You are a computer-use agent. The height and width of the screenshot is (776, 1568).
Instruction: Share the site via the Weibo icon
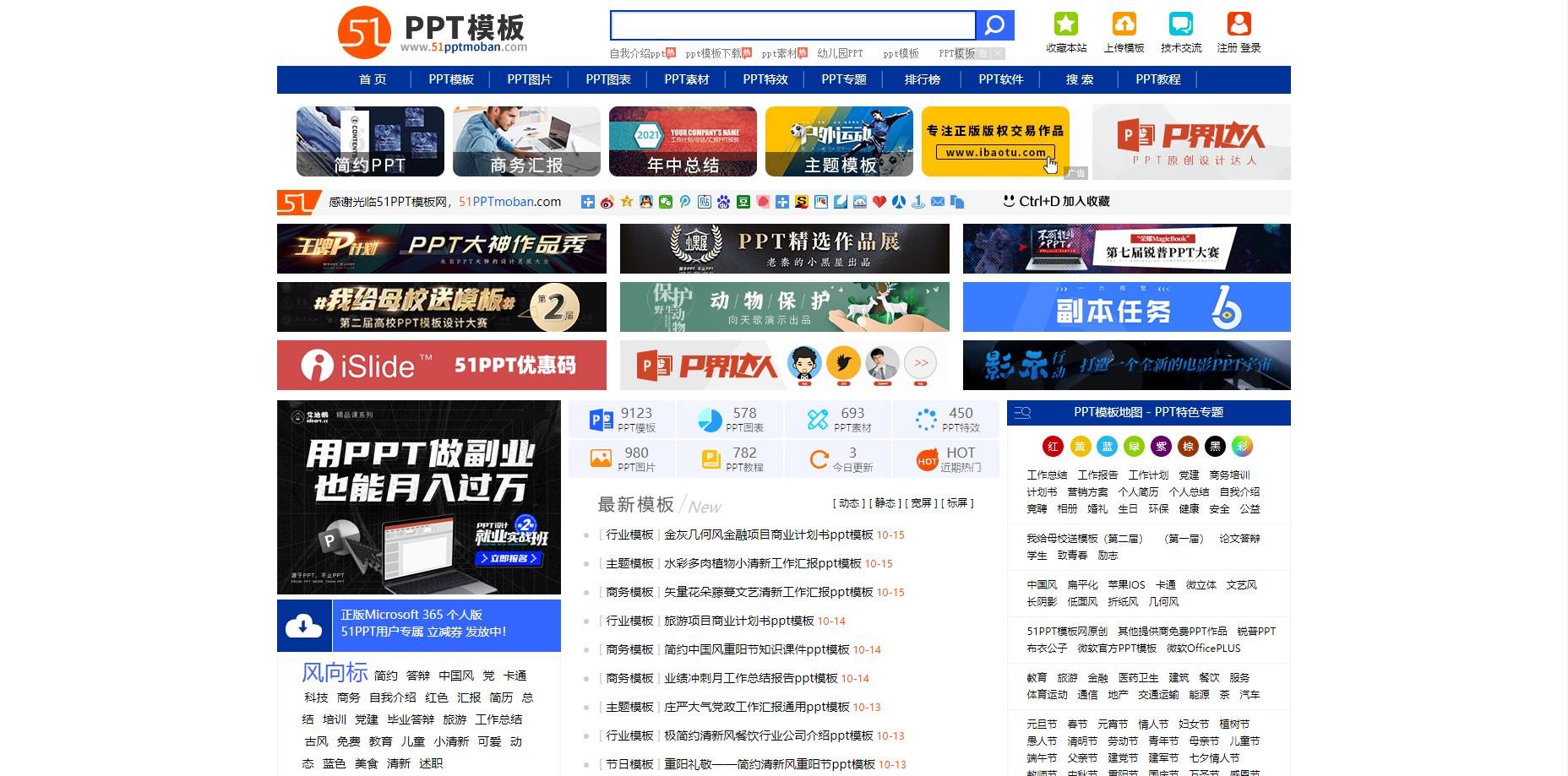coord(605,202)
